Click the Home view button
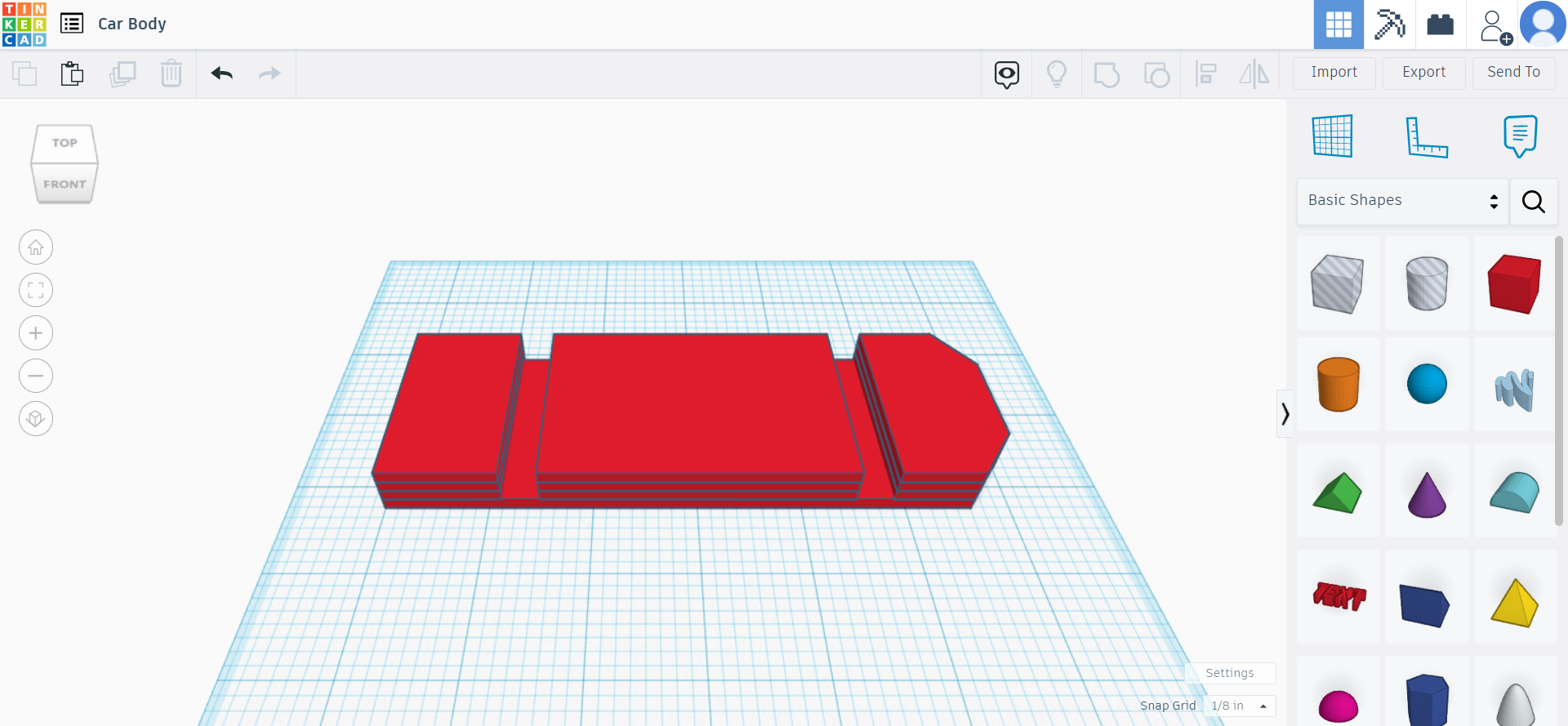Screen dimensions: 1568x726 36,247
